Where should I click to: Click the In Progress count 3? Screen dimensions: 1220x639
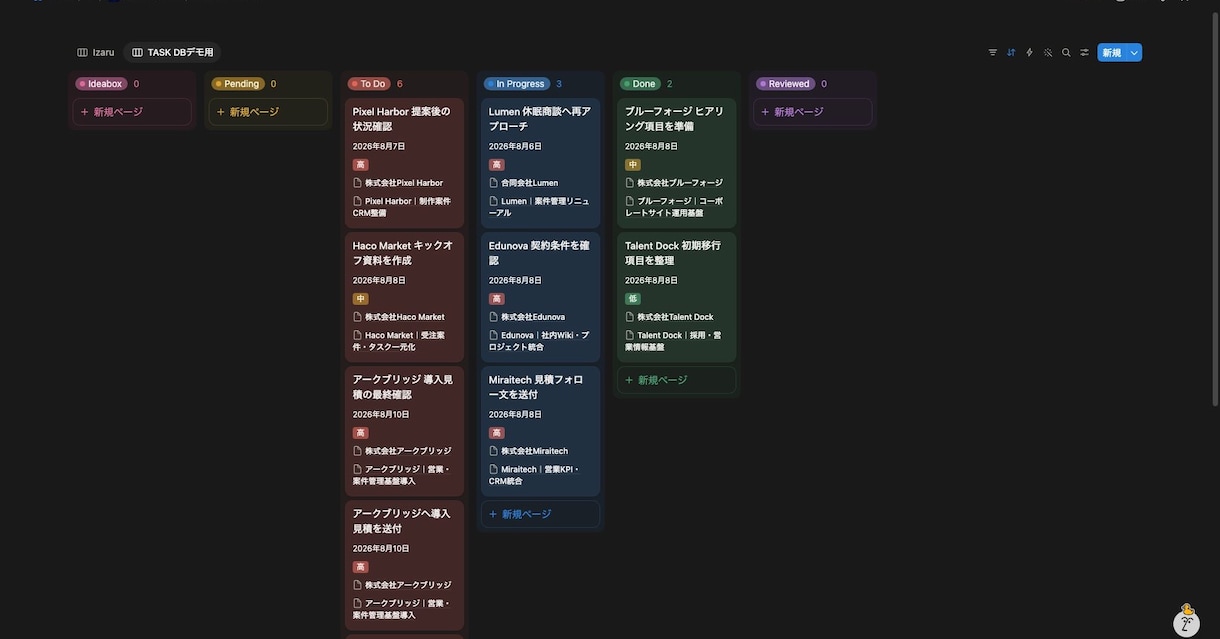tap(559, 84)
